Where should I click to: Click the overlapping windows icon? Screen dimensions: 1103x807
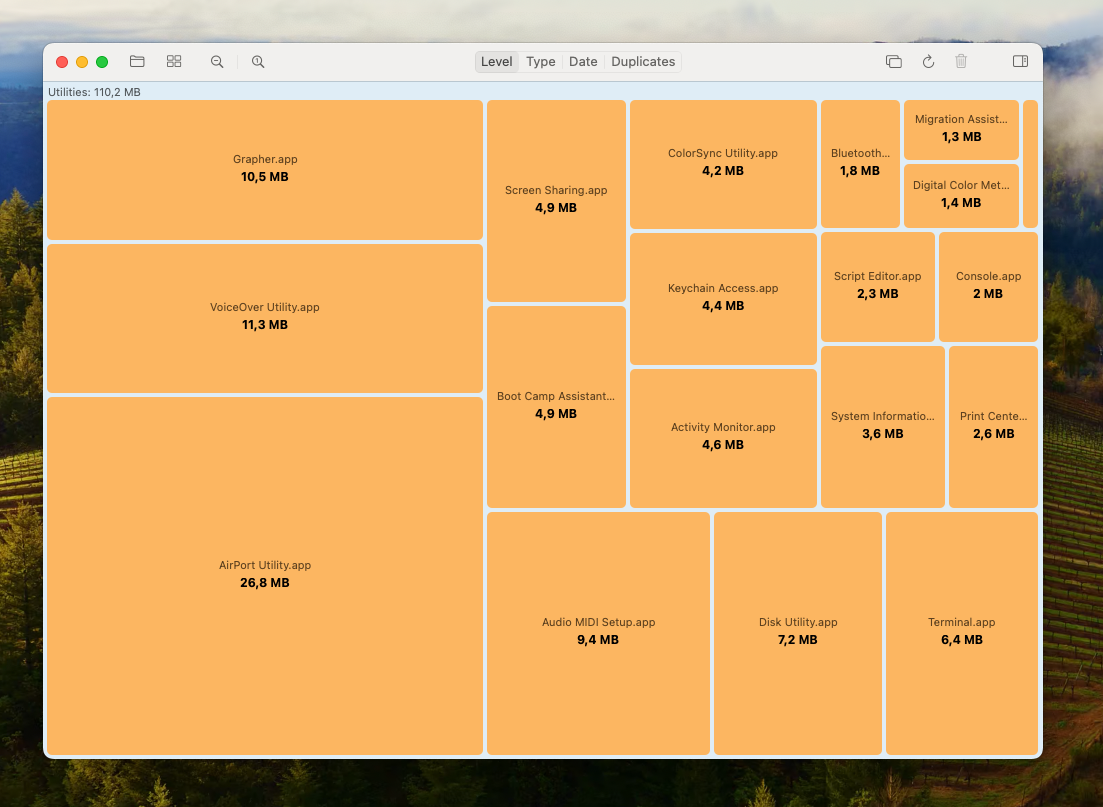[893, 62]
